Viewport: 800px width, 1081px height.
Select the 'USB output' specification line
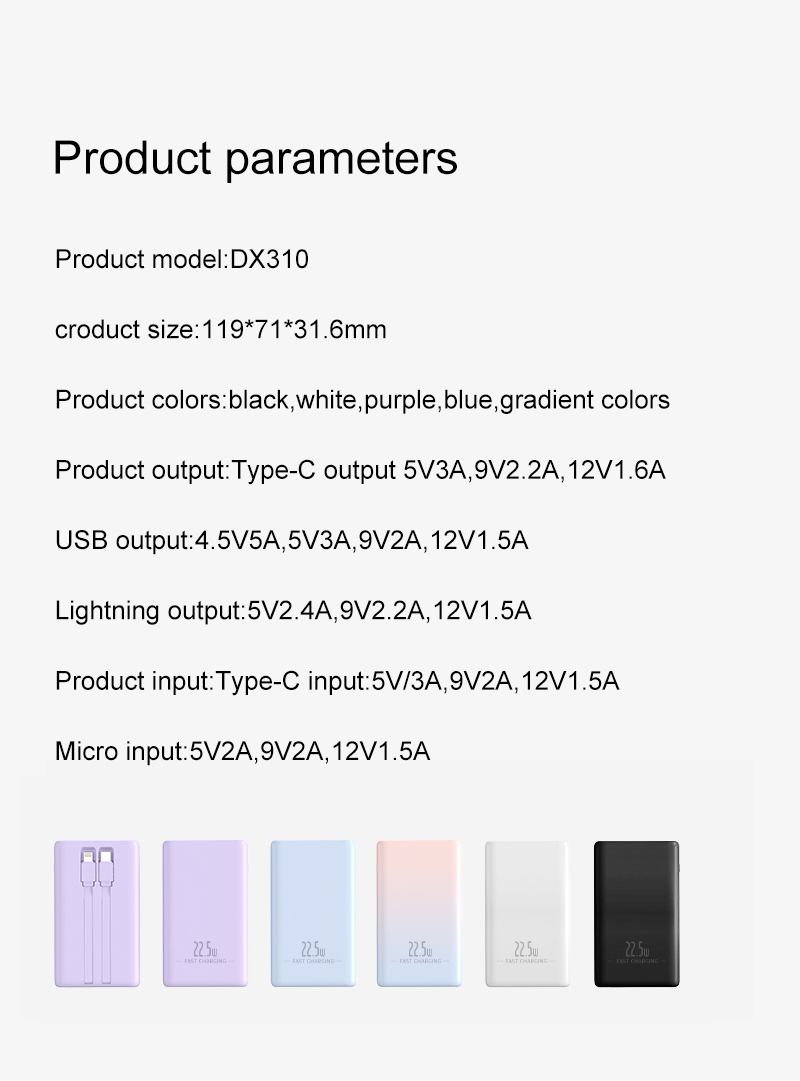click(x=291, y=541)
